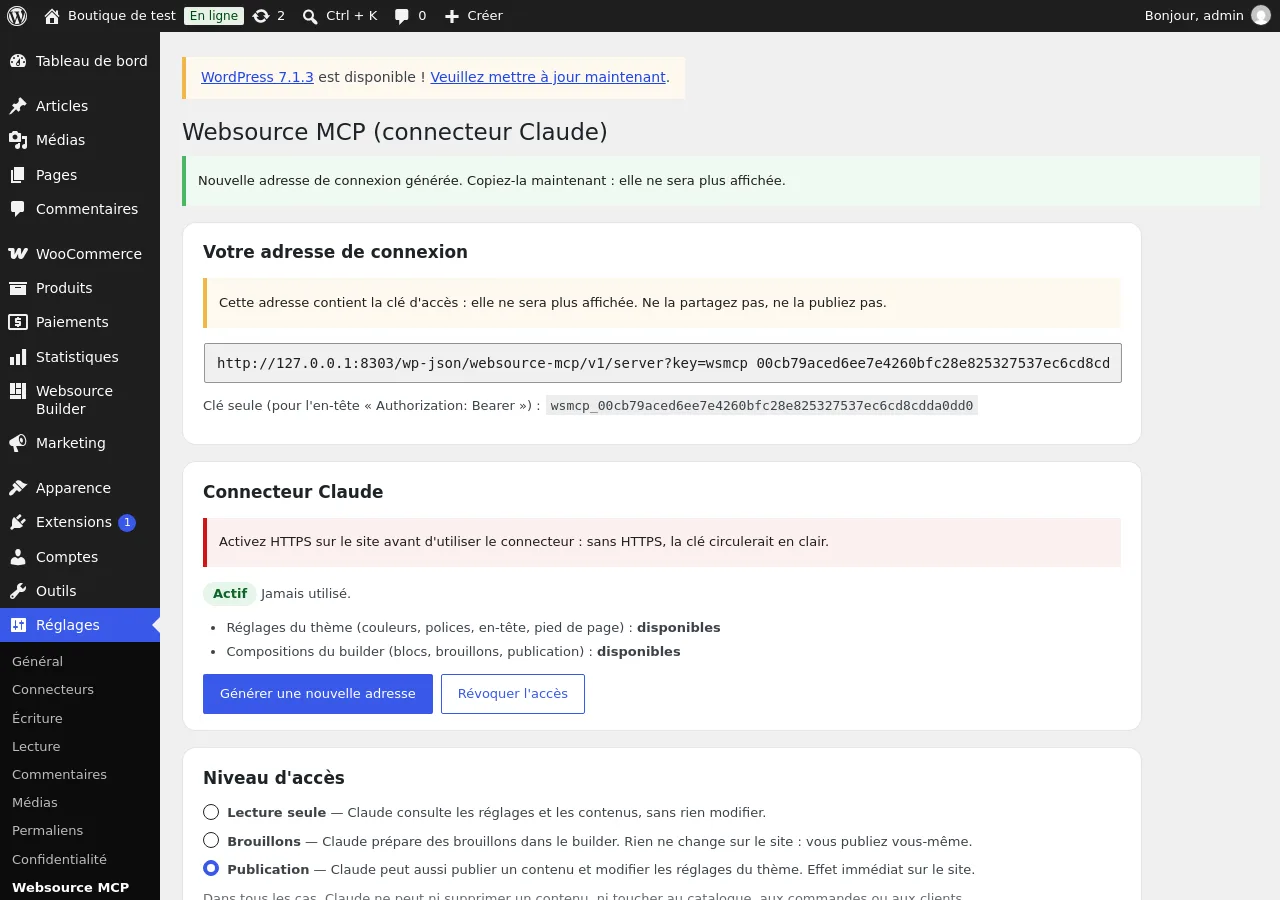
Task: Click Révoquer l'accès button
Action: pos(513,694)
